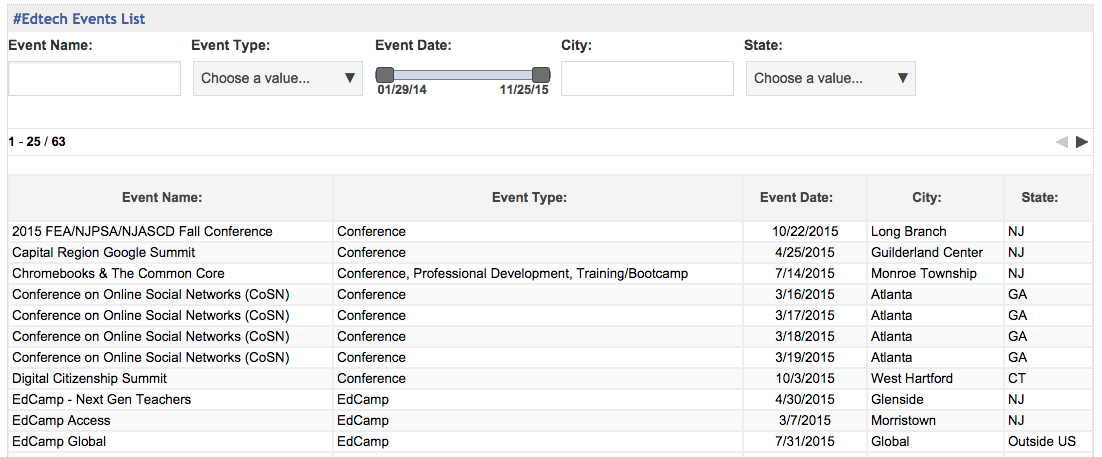Go to previous page of results
The height and width of the screenshot is (457, 1102).
[x=1061, y=142]
